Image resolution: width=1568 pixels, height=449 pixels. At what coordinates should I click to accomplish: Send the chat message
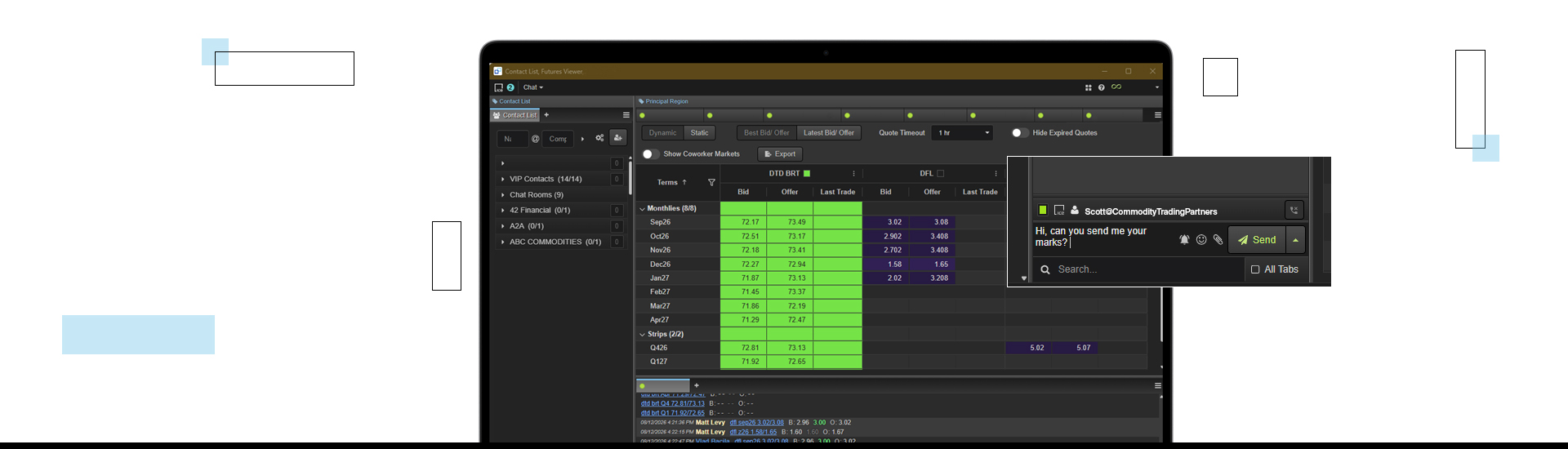(x=1257, y=240)
